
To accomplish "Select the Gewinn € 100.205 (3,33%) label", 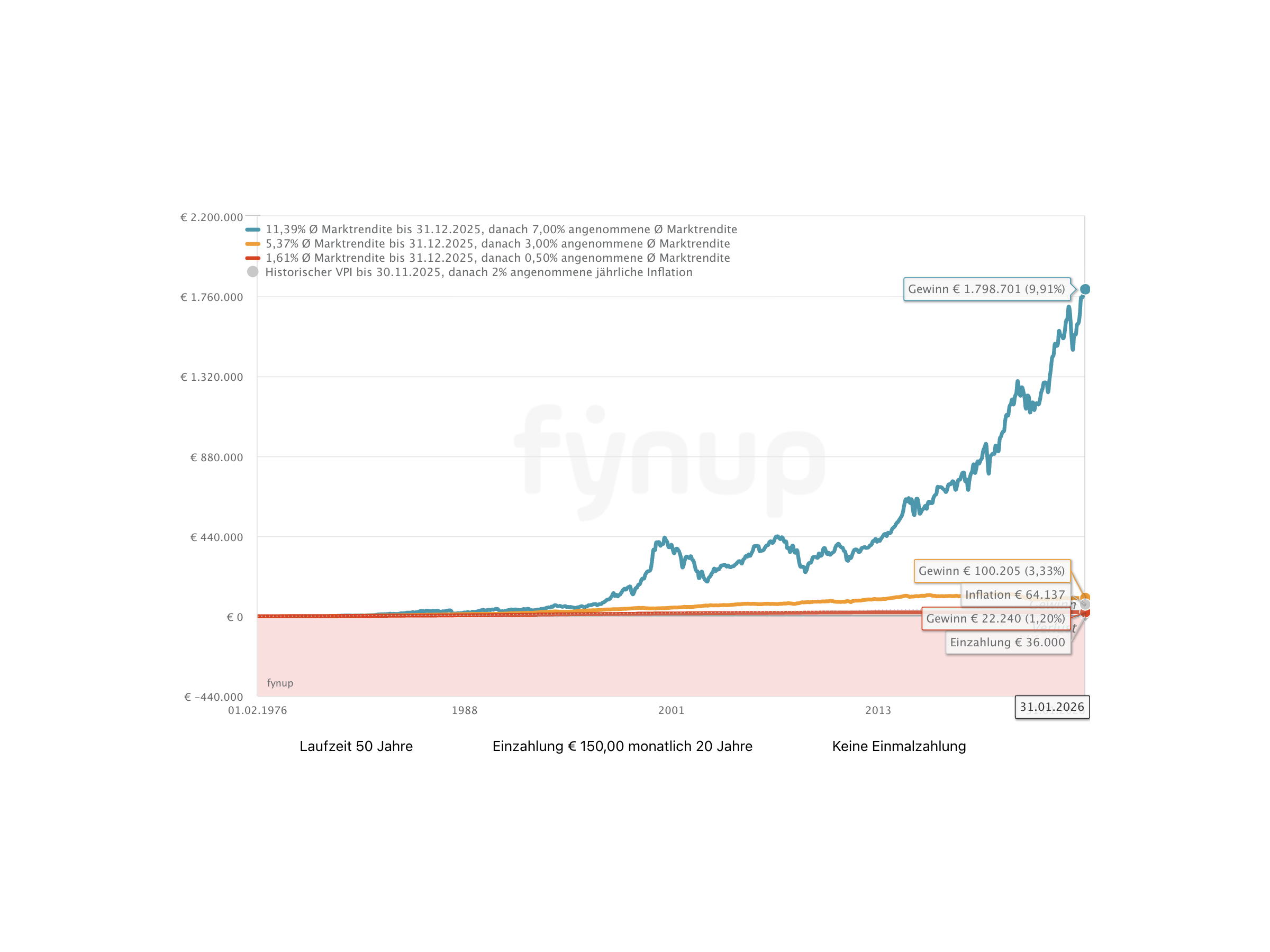I will 992,571.
